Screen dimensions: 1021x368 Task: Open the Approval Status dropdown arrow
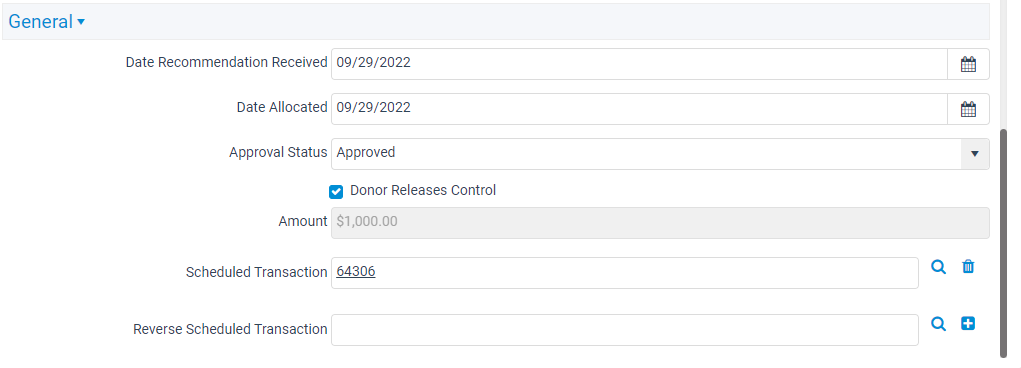(x=975, y=154)
